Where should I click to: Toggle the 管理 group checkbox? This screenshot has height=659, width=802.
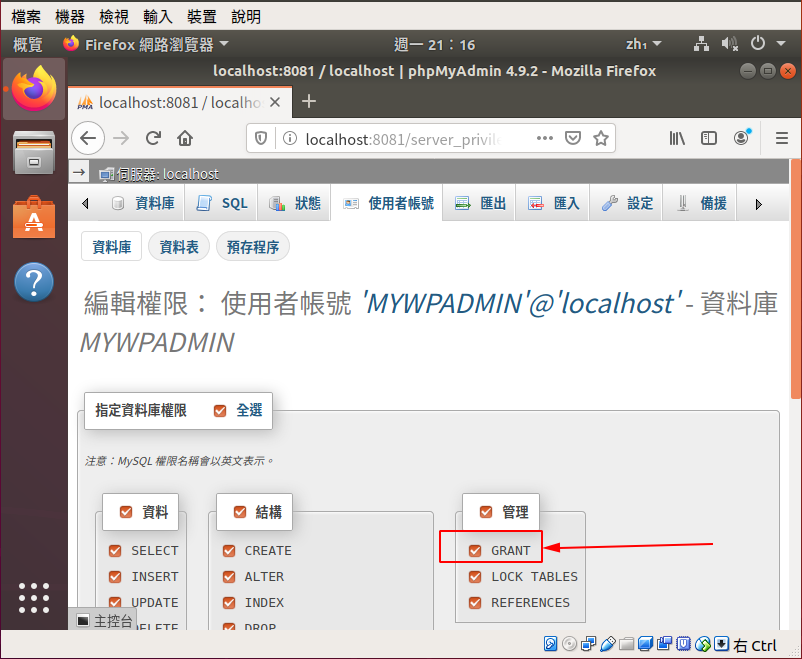coord(486,512)
